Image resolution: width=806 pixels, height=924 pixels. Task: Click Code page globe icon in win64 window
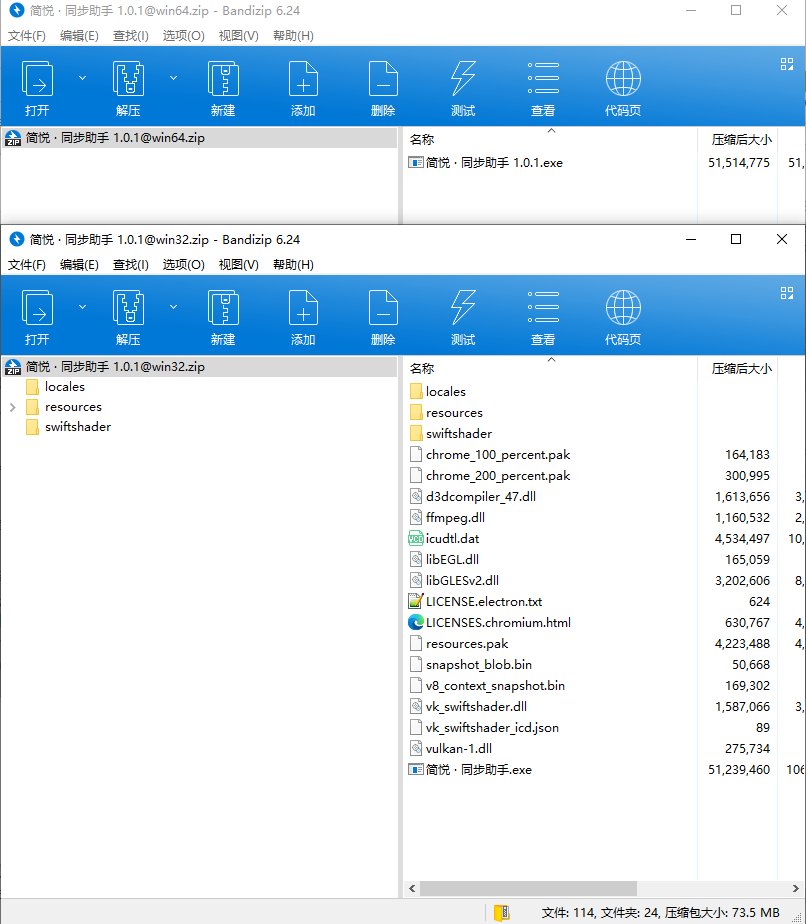click(623, 78)
